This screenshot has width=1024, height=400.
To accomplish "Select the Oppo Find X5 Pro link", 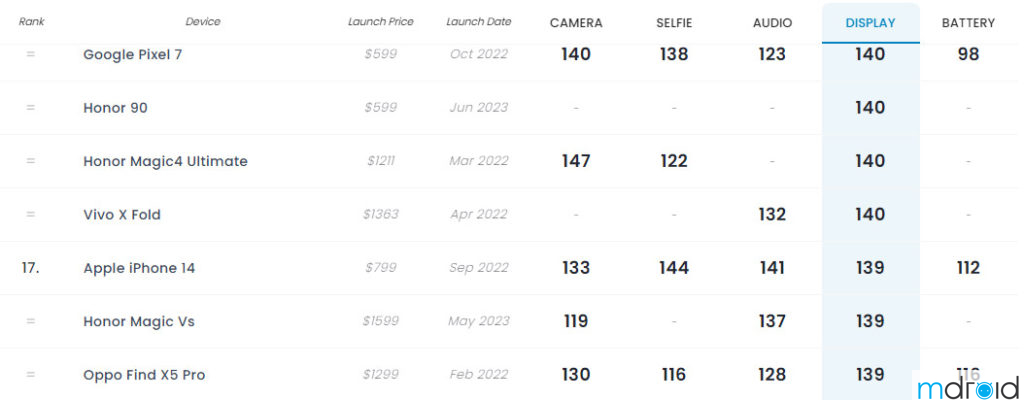I will pyautogui.click(x=144, y=375).
